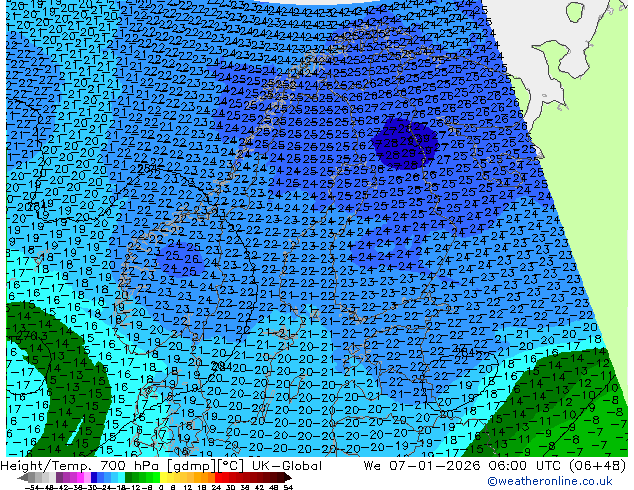
Task: Click the 'UK-Global' model name label
Action: [287, 466]
